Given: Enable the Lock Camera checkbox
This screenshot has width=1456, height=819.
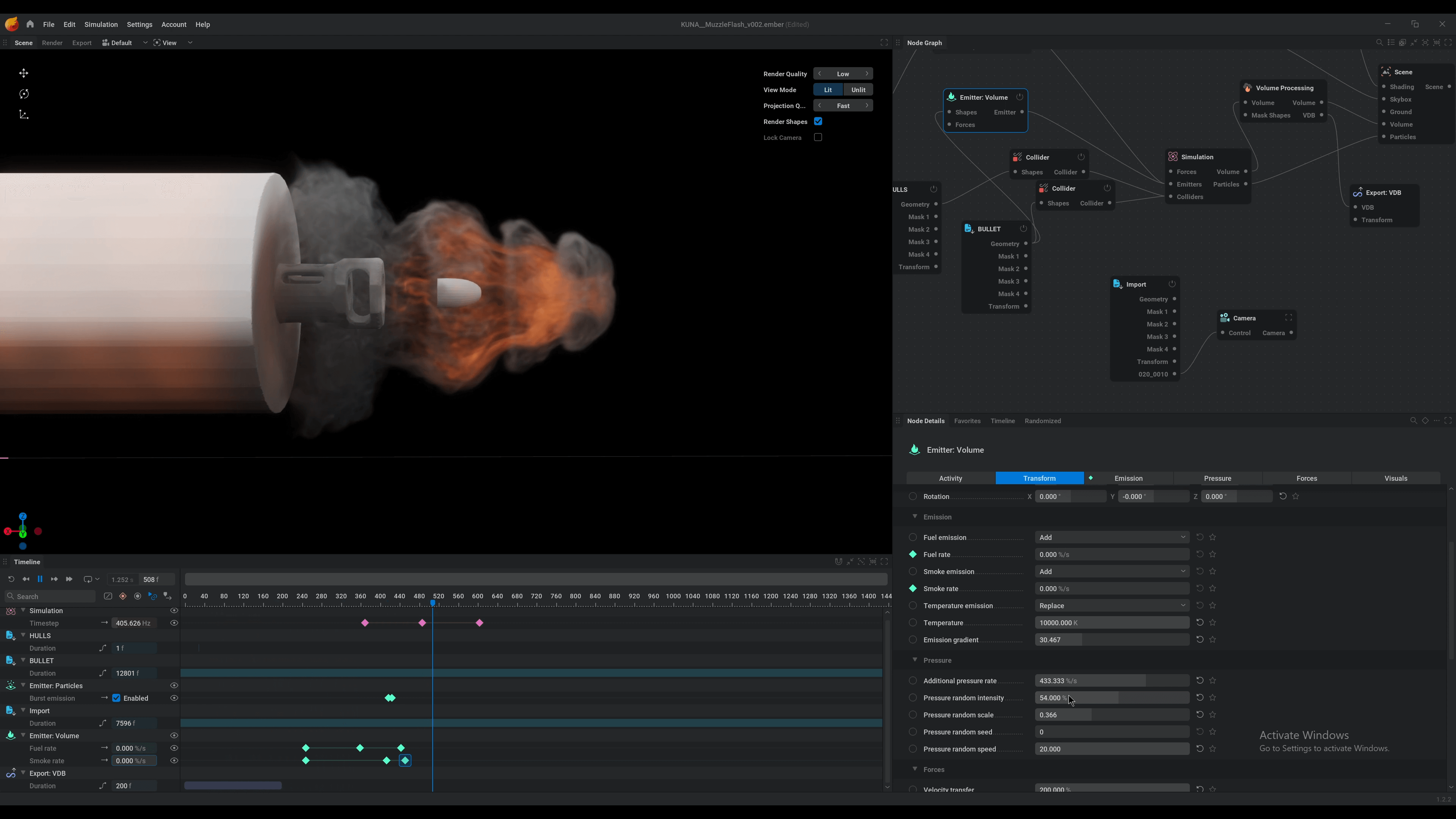Looking at the screenshot, I should point(818,137).
